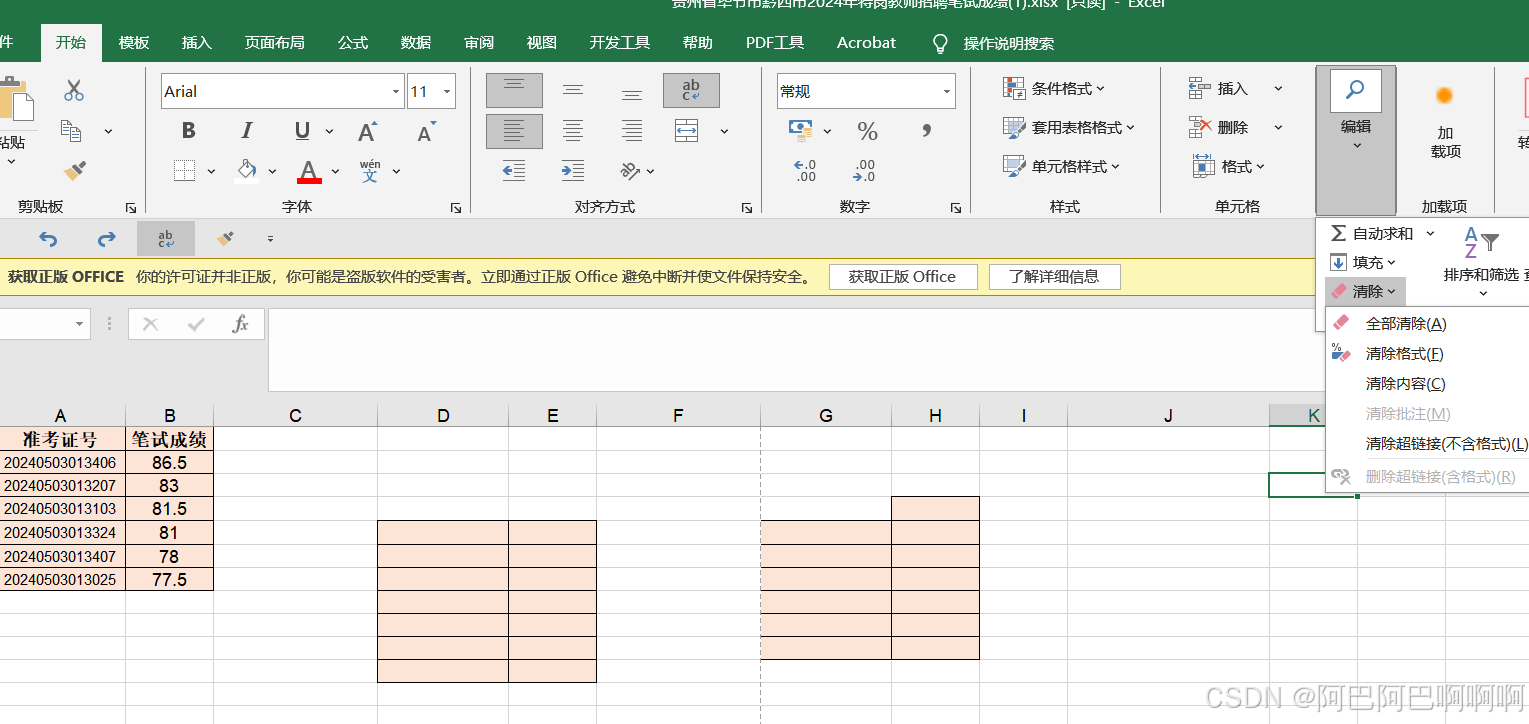
Task: Choose 清除内容(C) from the Clear menu
Action: 1405,383
